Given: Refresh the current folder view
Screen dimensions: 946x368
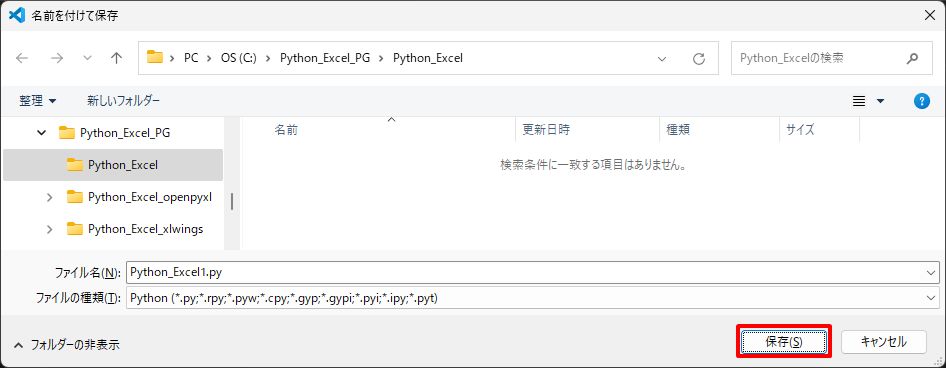Looking at the screenshot, I should click(x=699, y=59).
